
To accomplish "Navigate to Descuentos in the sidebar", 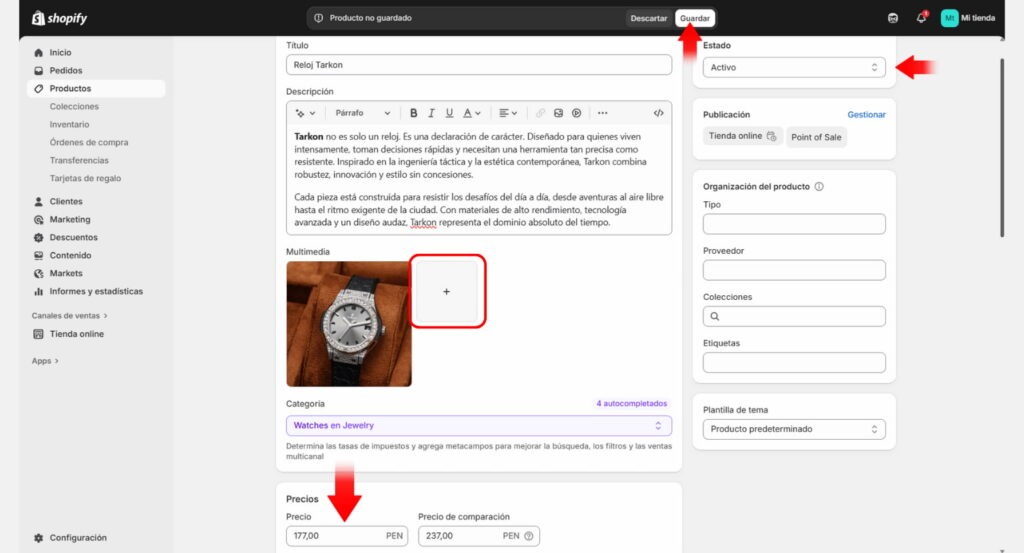I will coord(73,237).
